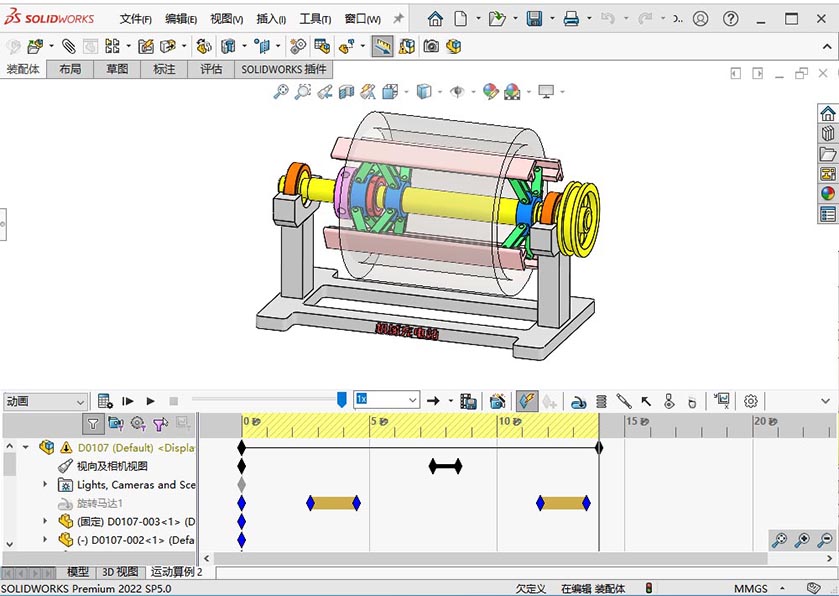Toggle the menu bar pin icon

pyautogui.click(x=398, y=18)
